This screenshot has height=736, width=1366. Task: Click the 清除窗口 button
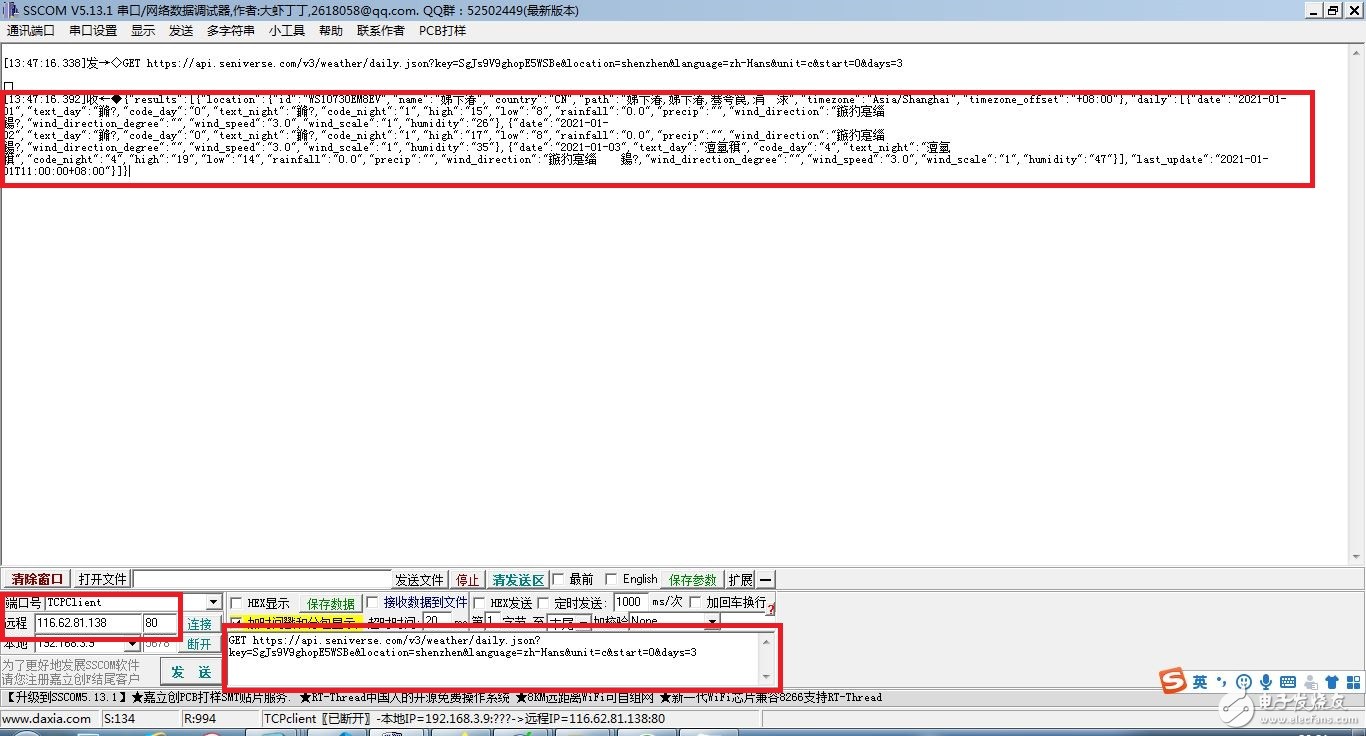pos(37,580)
